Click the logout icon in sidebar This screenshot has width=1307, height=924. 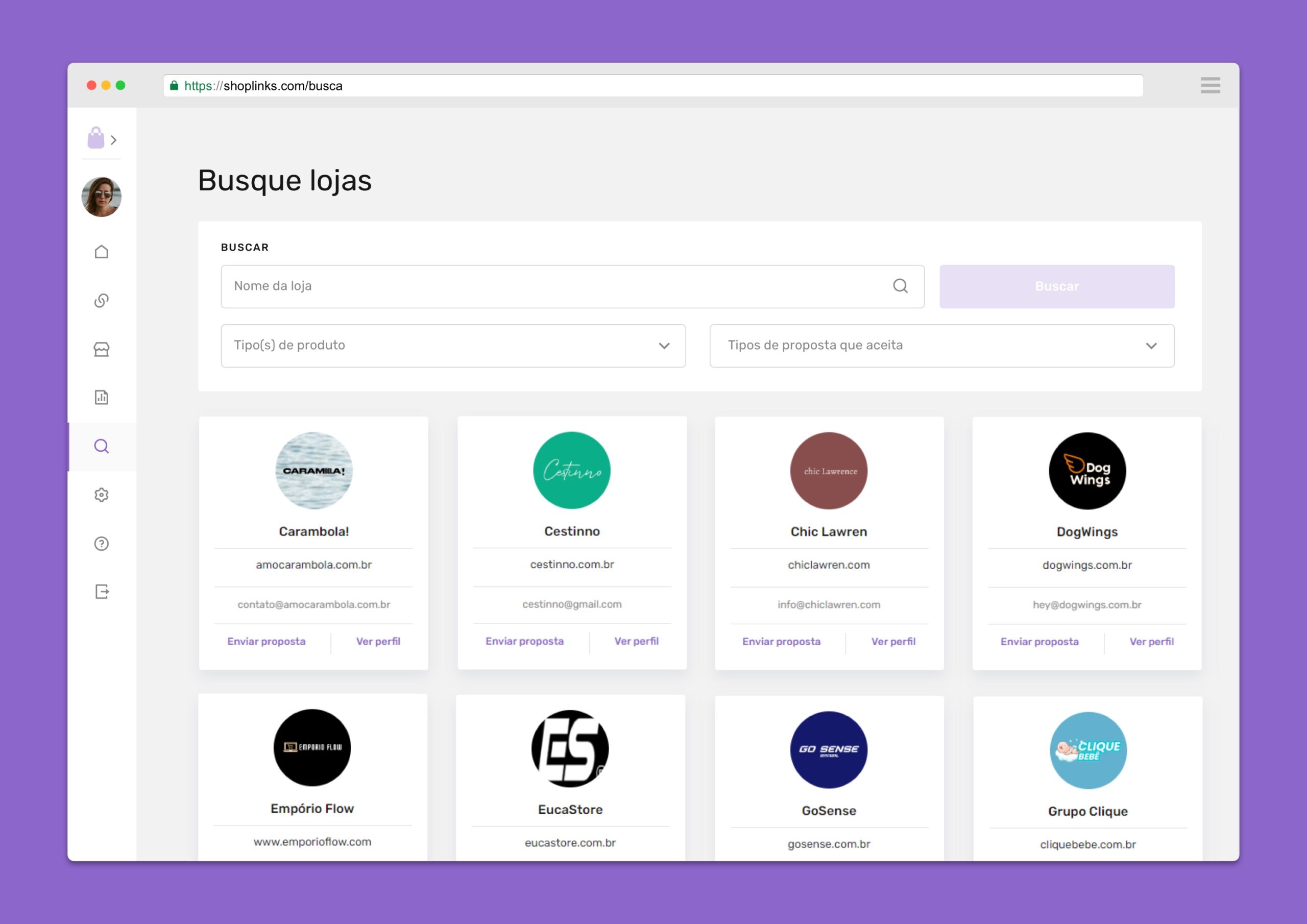101,592
